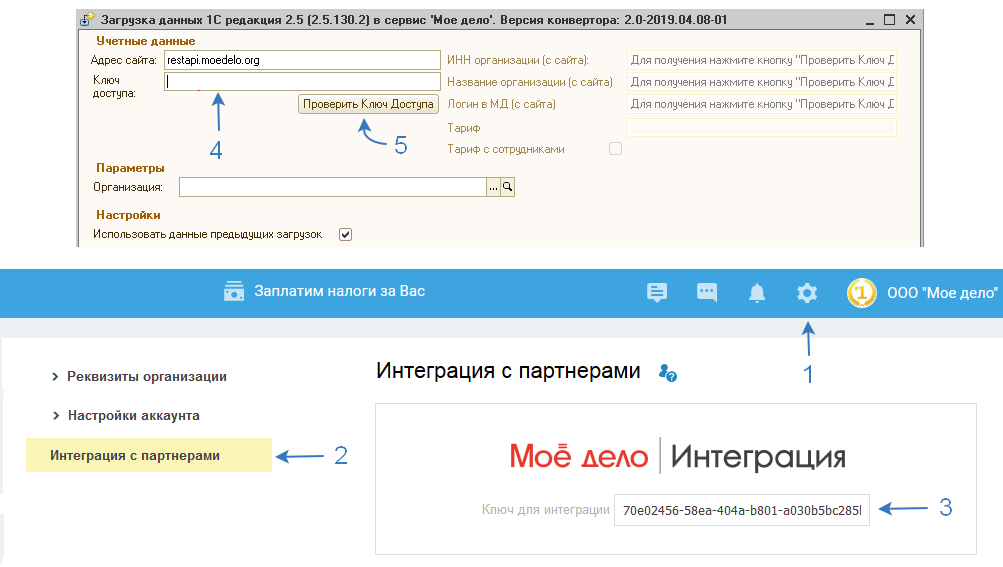Click the gold medal icon near company name
Screen dimensions: 1003x567
862,293
